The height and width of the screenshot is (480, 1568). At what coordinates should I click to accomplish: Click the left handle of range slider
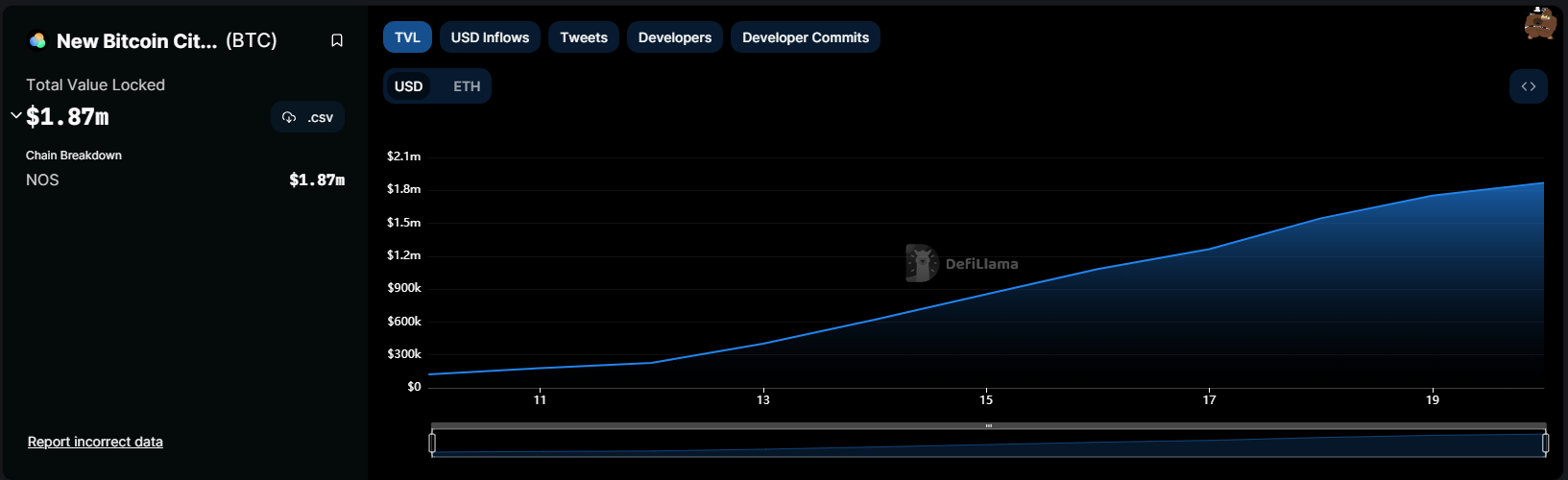[x=432, y=443]
